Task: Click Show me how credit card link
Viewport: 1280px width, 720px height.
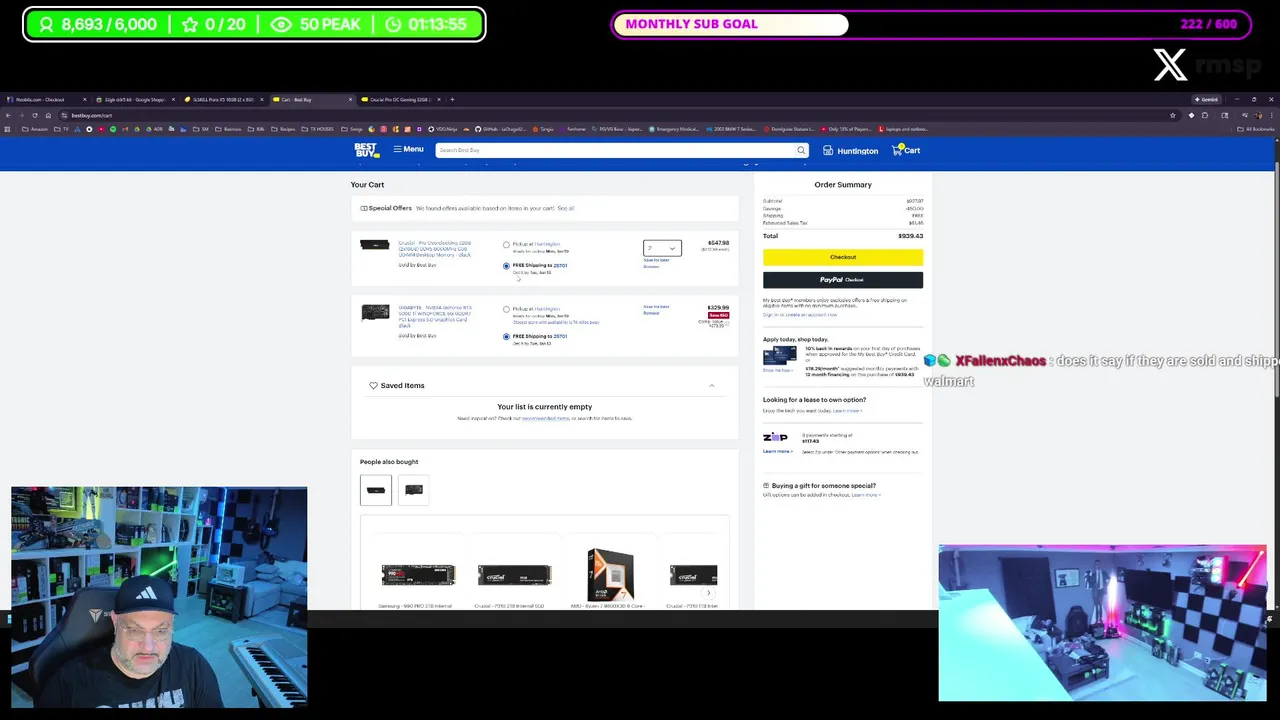Action: coord(777,370)
